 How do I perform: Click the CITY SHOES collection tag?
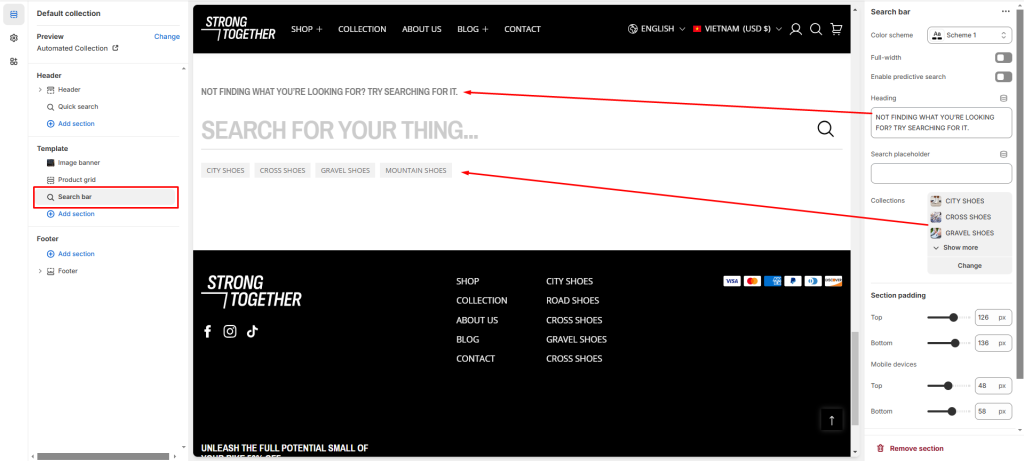click(x=225, y=170)
